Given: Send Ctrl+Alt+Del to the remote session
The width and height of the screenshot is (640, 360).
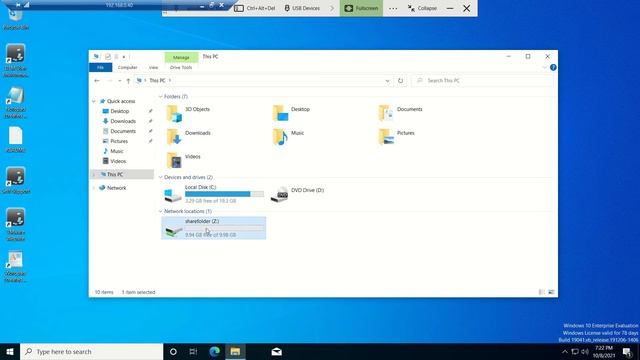Looking at the screenshot, I should [x=255, y=8].
